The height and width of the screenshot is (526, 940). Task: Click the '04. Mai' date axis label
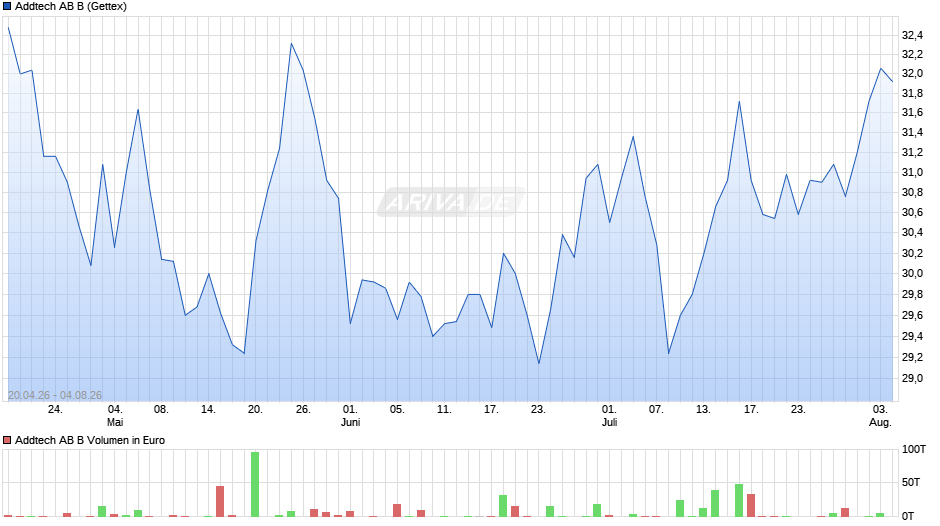(115, 416)
